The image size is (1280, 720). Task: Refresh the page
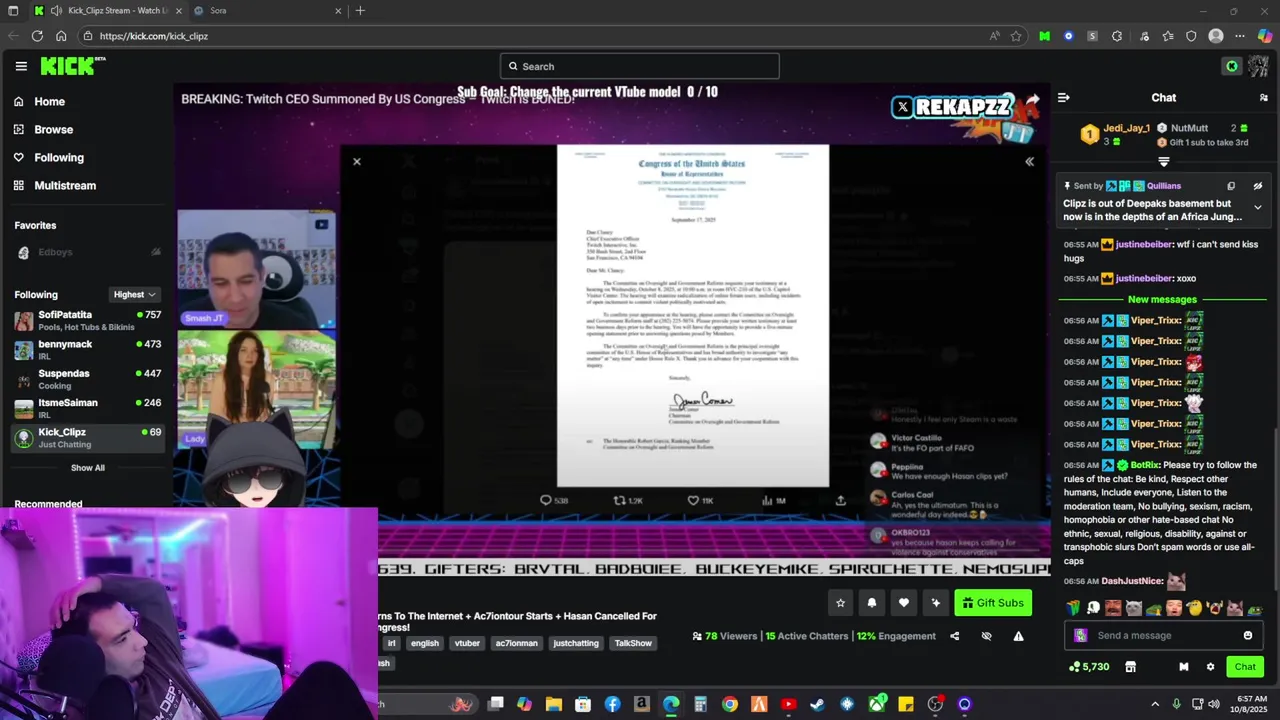coord(37,36)
